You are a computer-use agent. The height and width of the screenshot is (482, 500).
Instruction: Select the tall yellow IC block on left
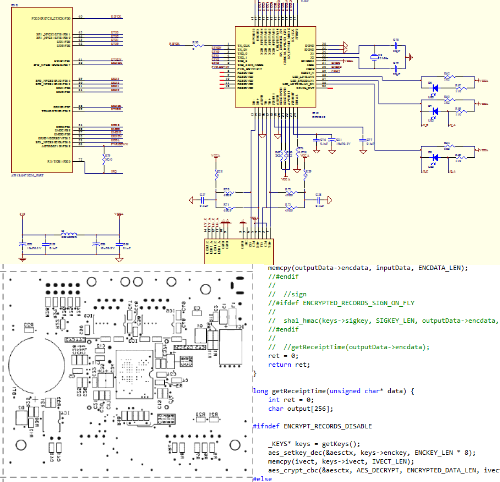point(42,90)
